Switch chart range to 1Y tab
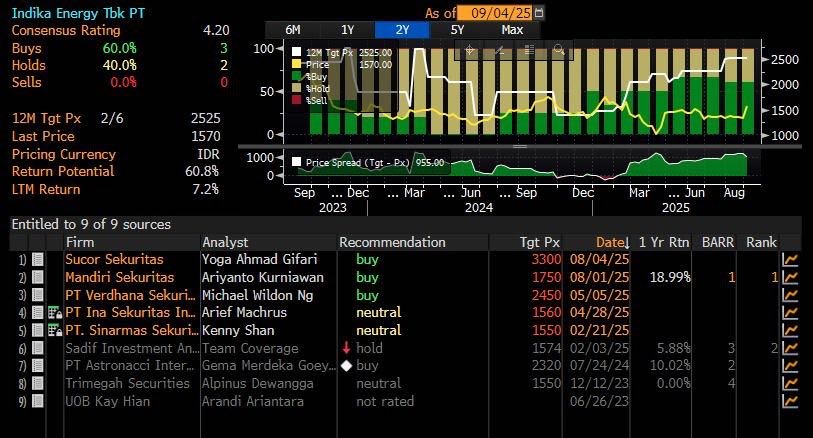The image size is (813, 438). pos(347,30)
